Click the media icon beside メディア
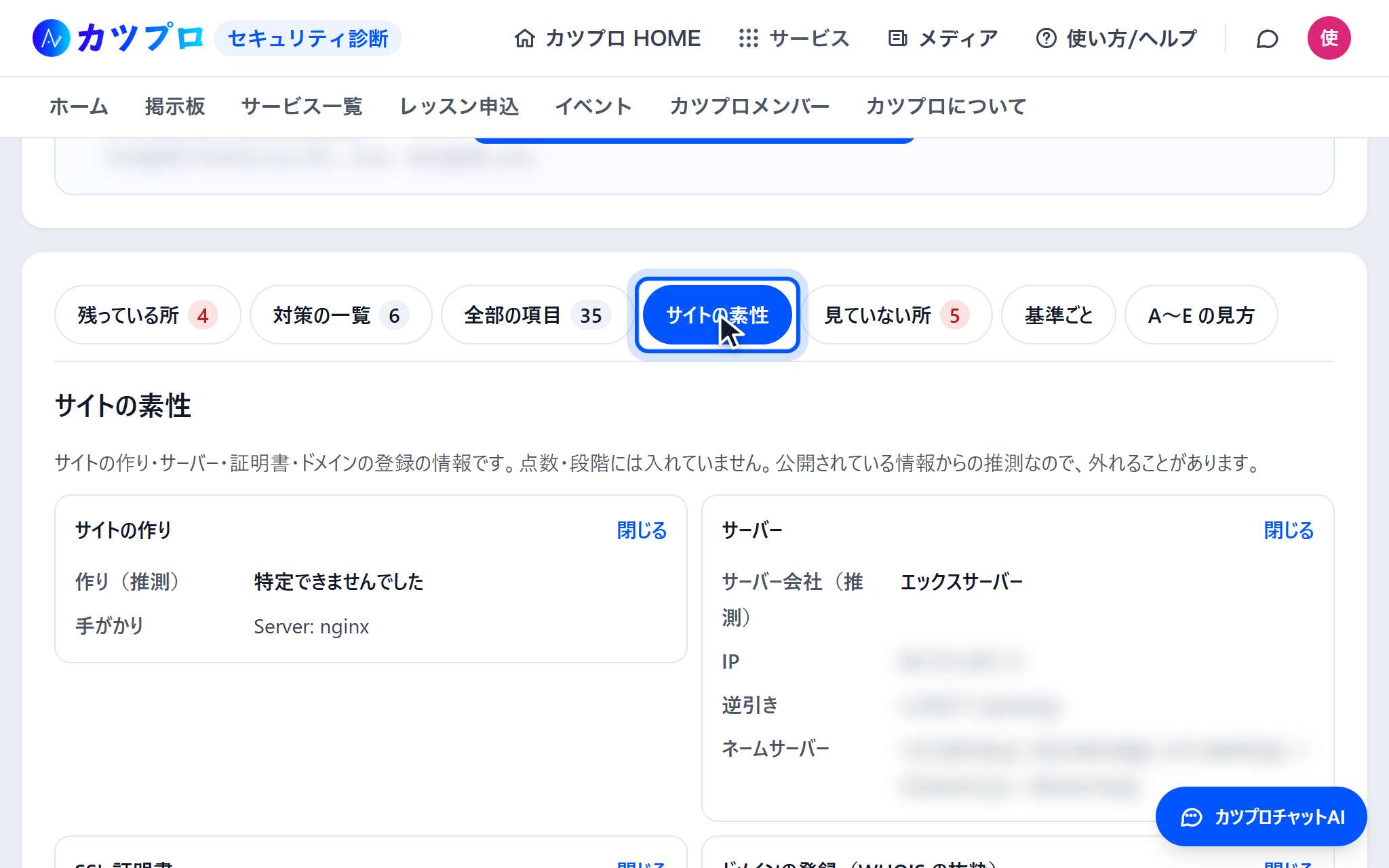Screen dimensions: 1389x868 click(x=898, y=38)
